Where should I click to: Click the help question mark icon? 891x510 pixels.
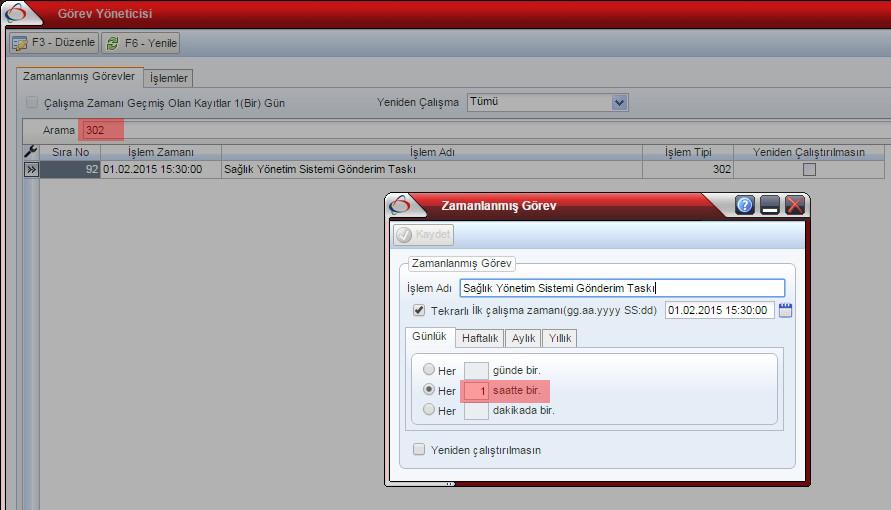pos(744,205)
